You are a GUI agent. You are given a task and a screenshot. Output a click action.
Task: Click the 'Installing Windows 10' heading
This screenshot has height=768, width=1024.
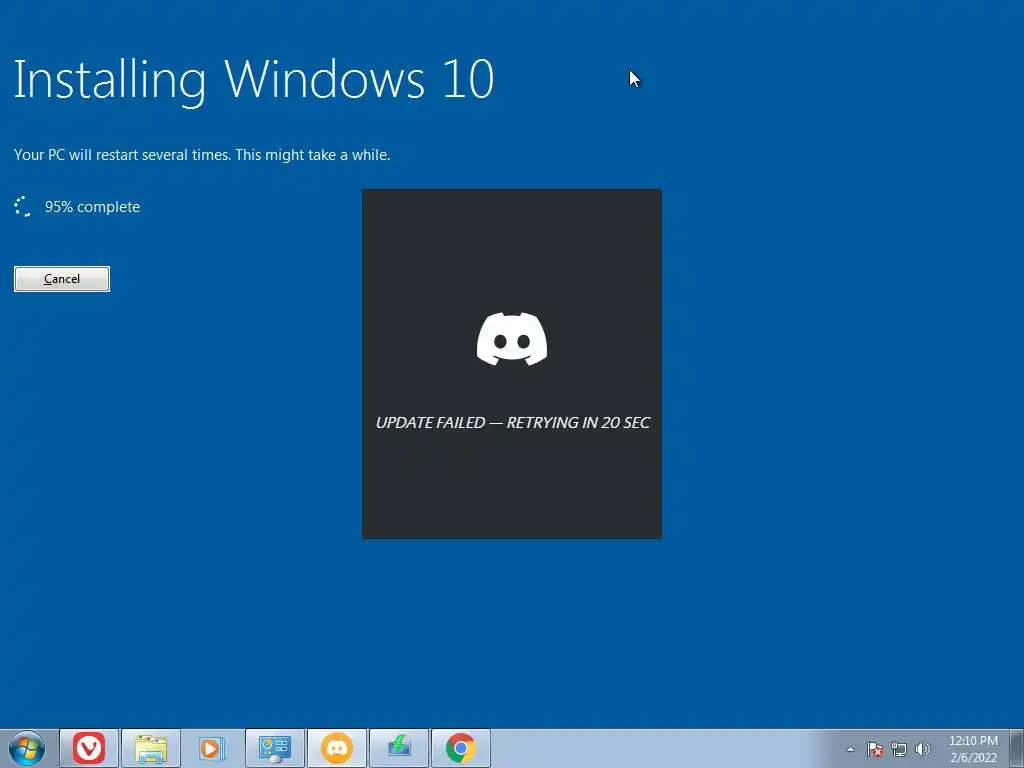pyautogui.click(x=253, y=80)
